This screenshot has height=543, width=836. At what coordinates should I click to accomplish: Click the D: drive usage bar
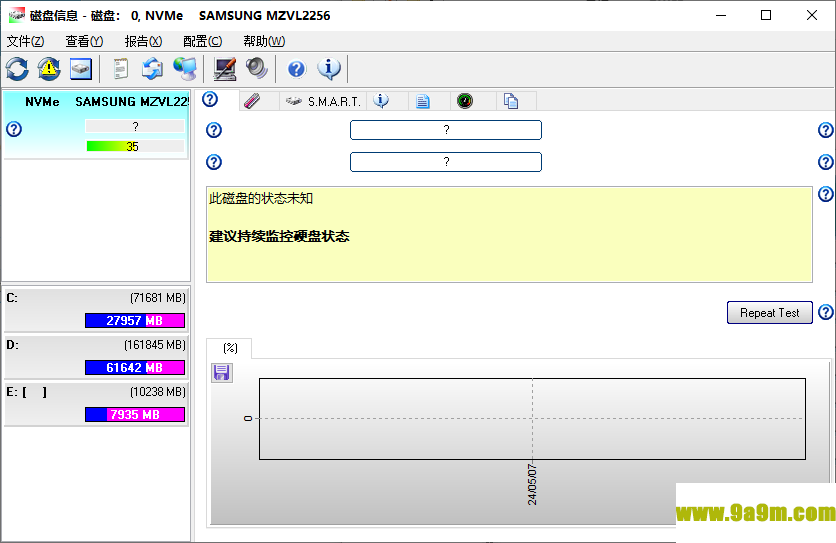click(135, 368)
